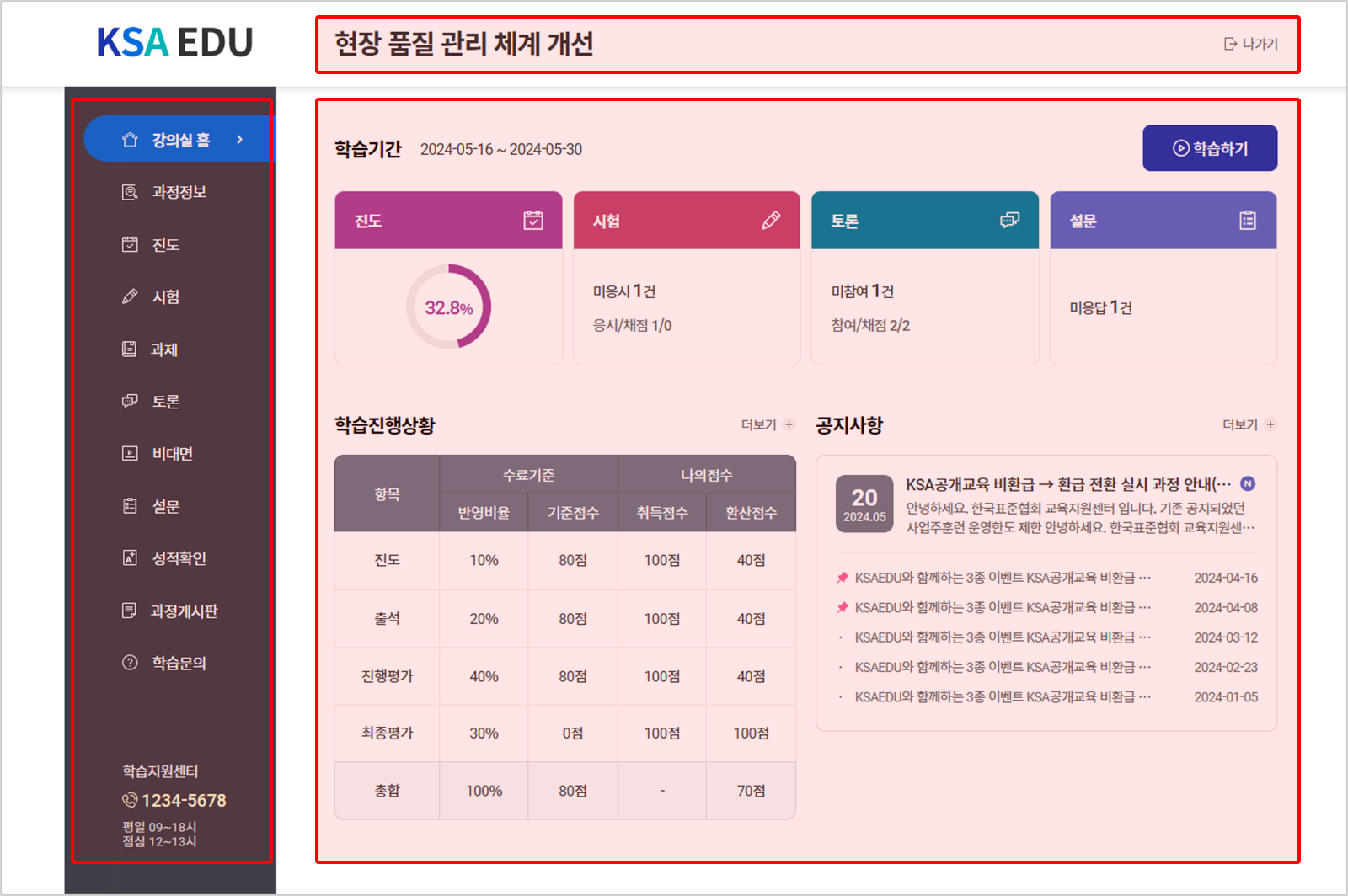Click the magnifier icon beside 과정정보
This screenshot has height=896, width=1348.
[130, 192]
